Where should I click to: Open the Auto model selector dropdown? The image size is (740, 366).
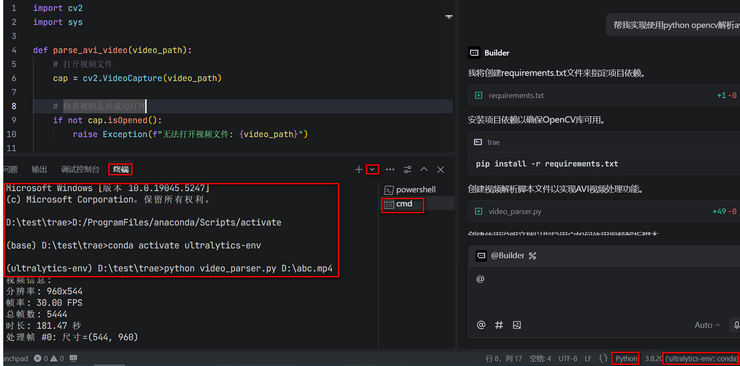click(707, 325)
